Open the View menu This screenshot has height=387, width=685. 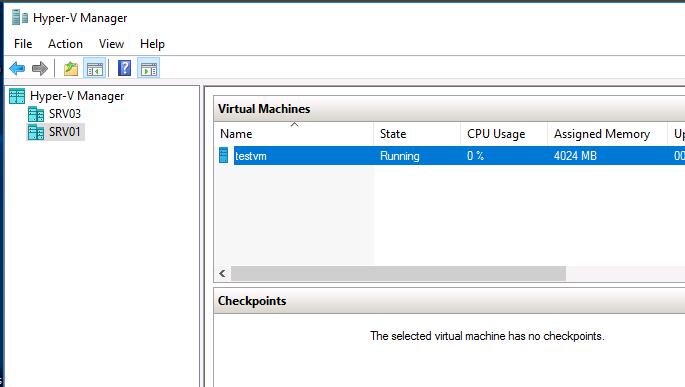111,44
